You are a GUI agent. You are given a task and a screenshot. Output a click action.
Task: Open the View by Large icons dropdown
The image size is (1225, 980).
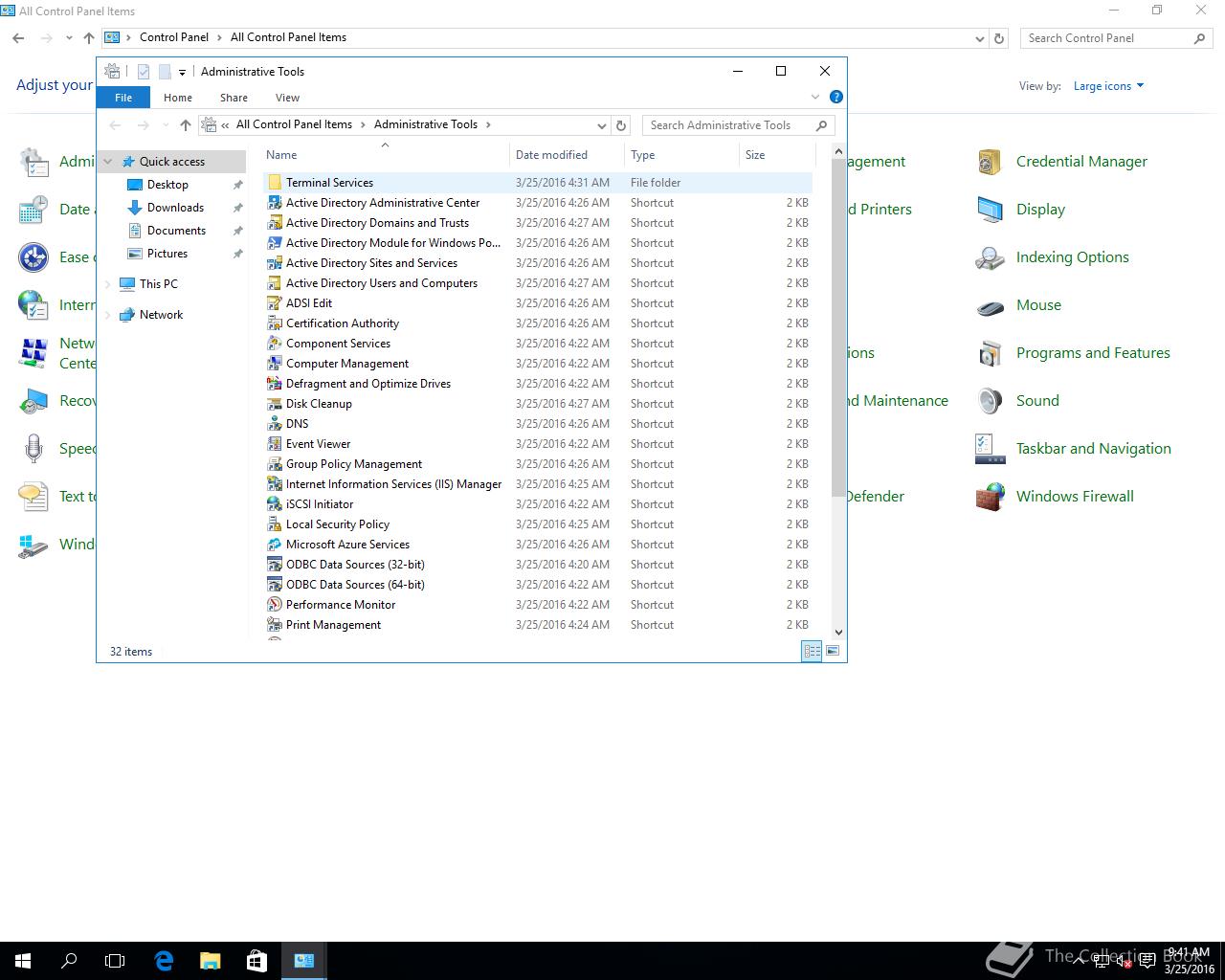coord(1108,86)
